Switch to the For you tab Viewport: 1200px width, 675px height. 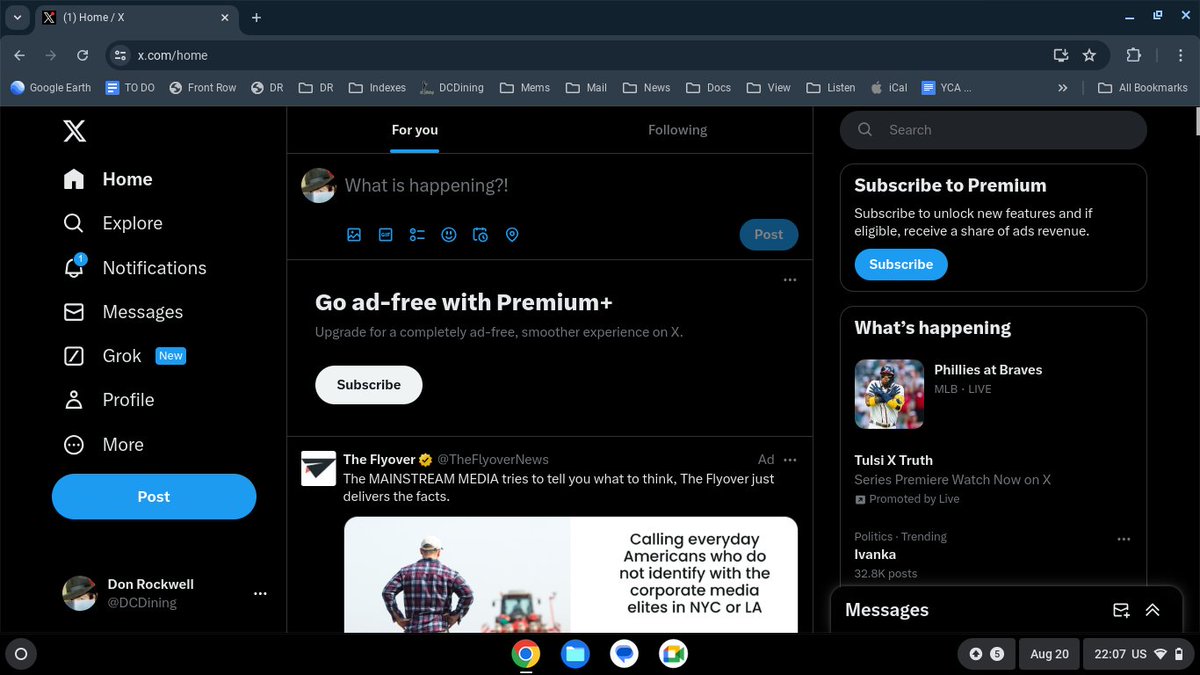tap(415, 130)
